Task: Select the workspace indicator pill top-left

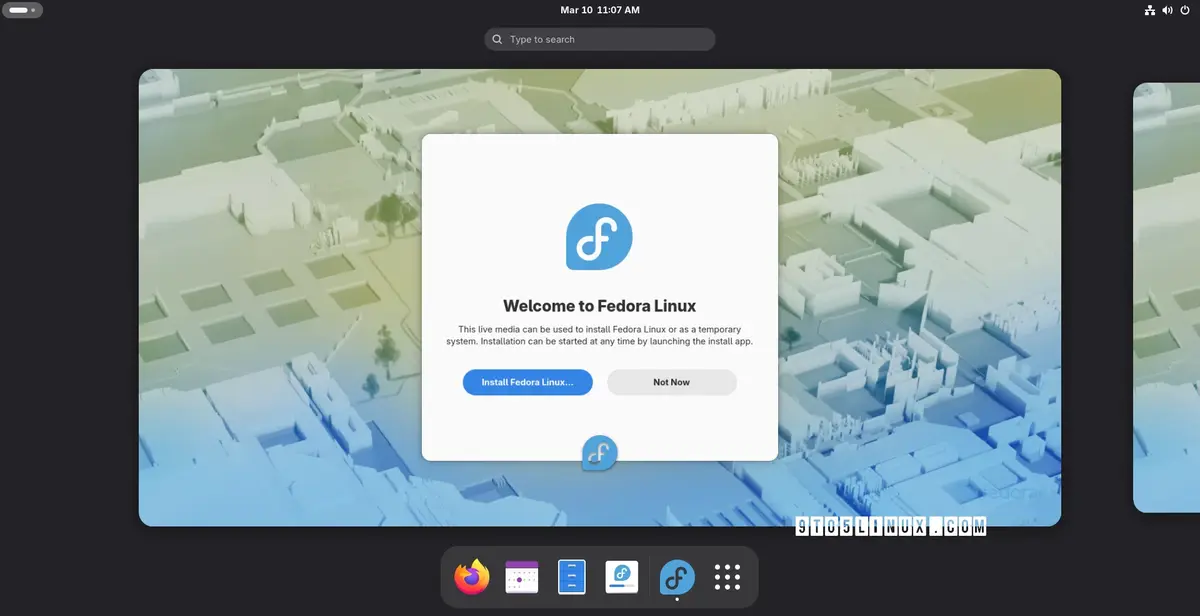Action: 22,10
